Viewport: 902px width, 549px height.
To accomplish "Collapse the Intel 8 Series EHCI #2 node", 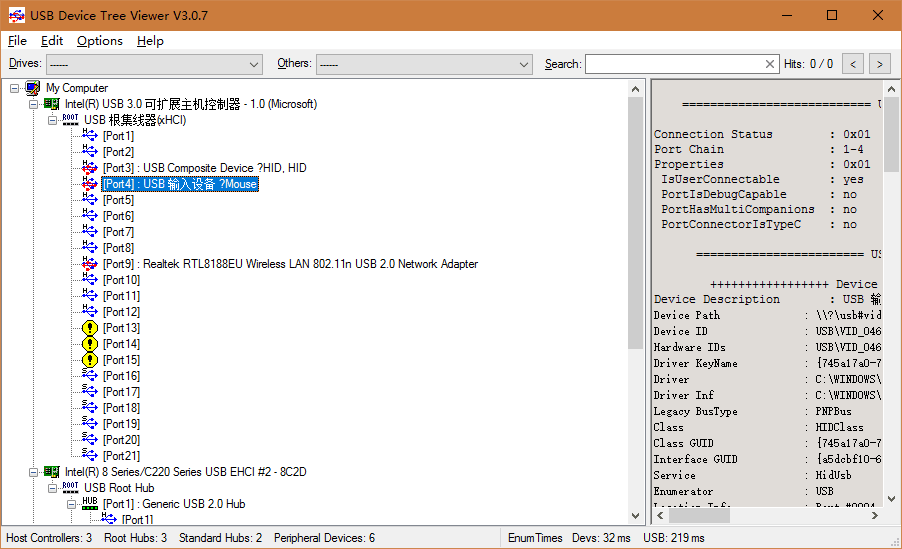I will point(33,472).
